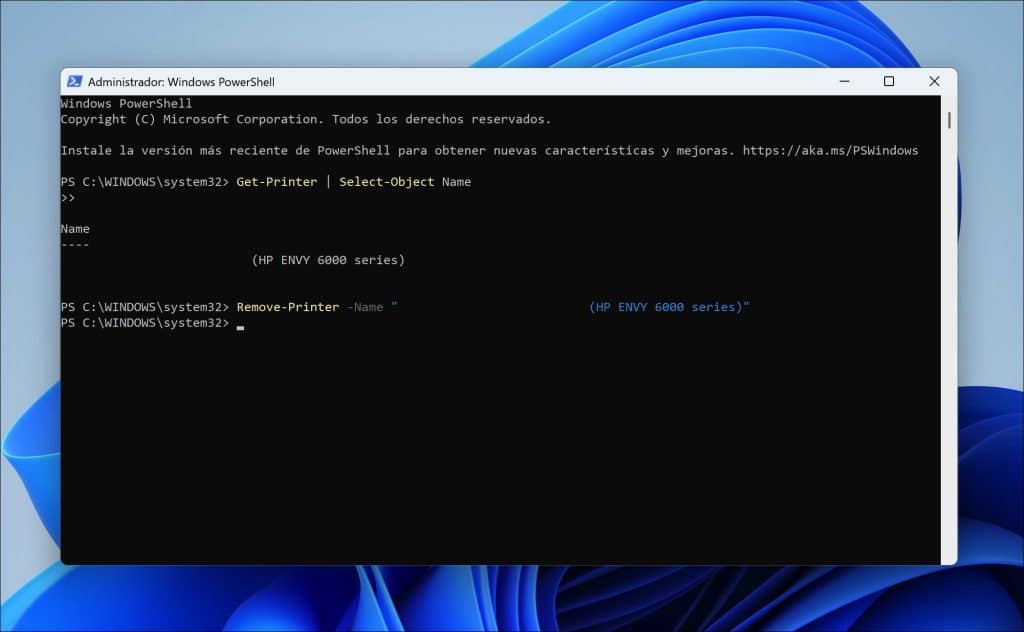The image size is (1024, 632).
Task: Click the title 'Administrador: Windows PowerShell'
Action: (181, 82)
